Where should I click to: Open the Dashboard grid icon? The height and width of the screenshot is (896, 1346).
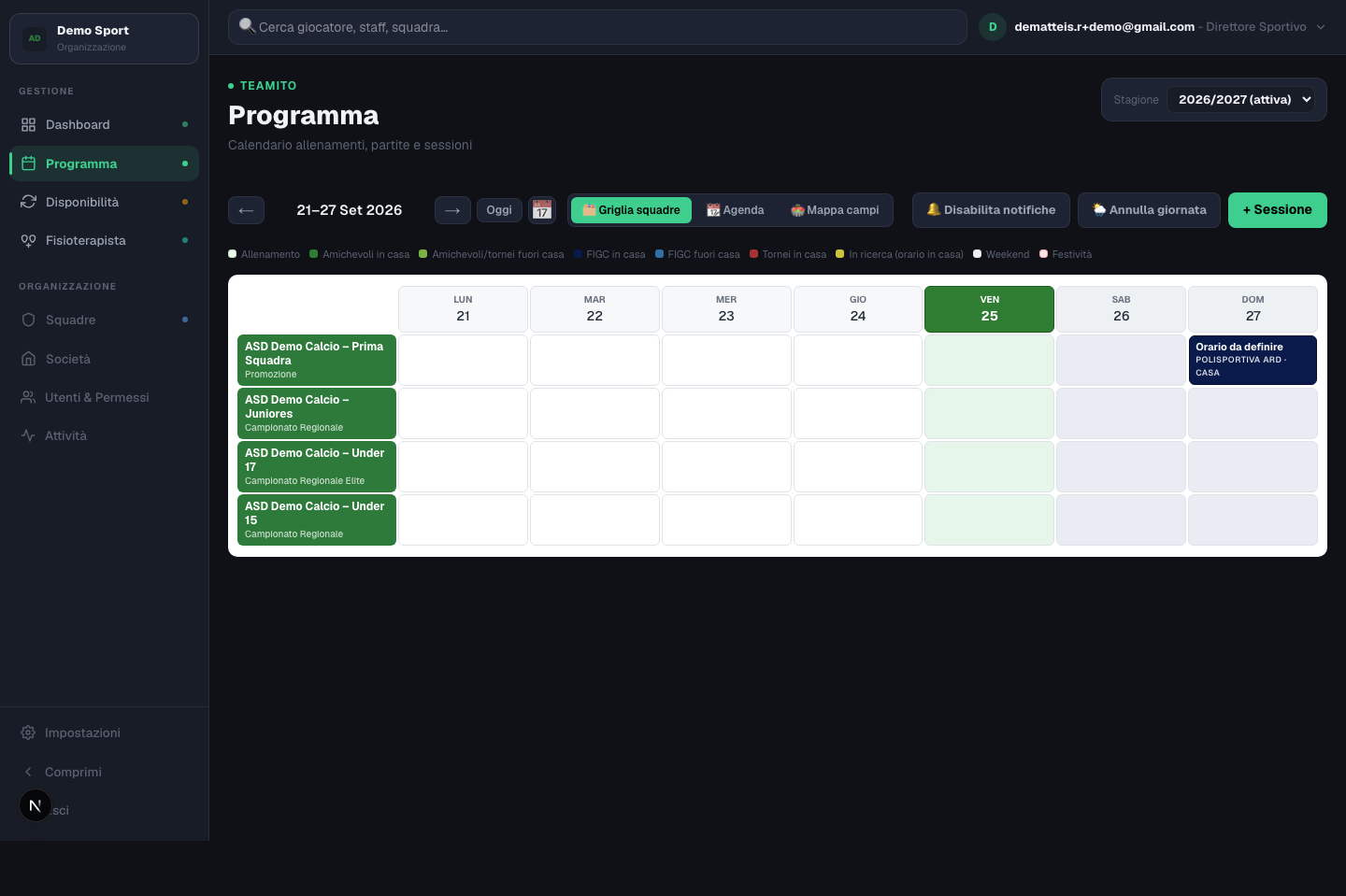28,124
